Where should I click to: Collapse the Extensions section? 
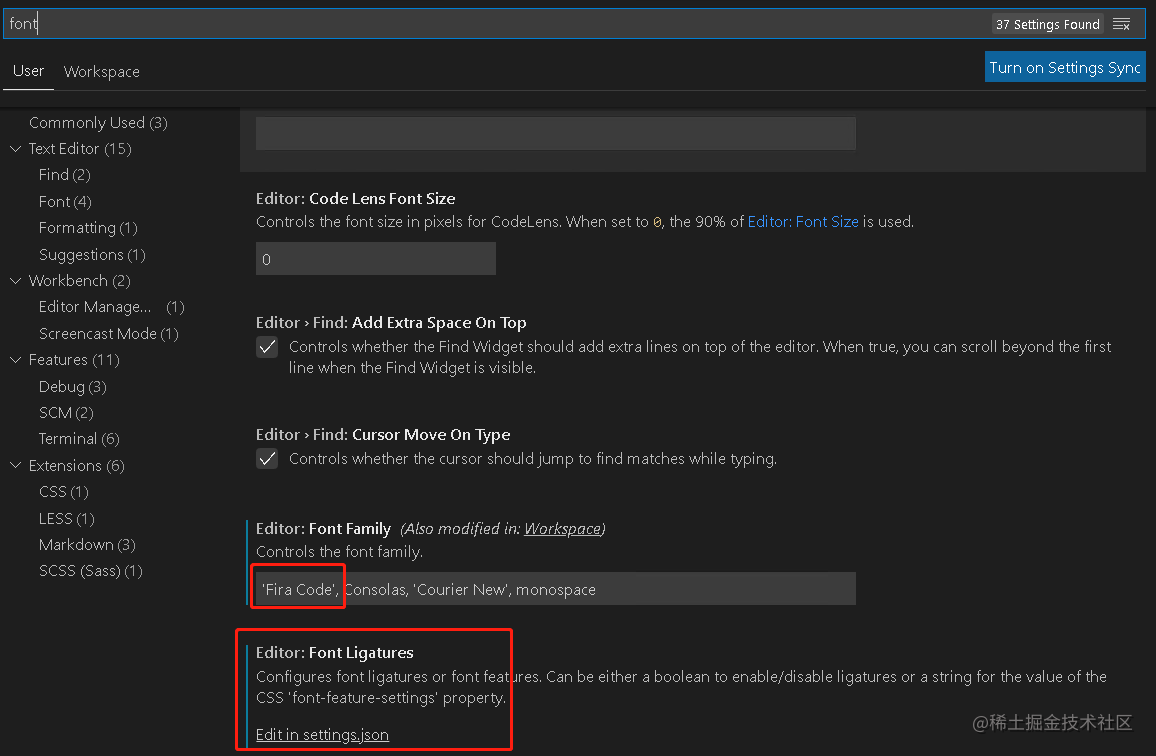15,465
